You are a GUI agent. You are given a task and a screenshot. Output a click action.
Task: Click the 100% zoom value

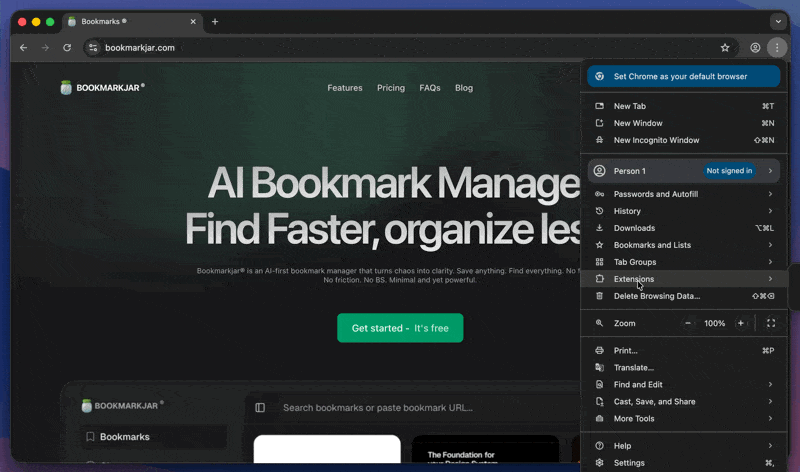[714, 323]
